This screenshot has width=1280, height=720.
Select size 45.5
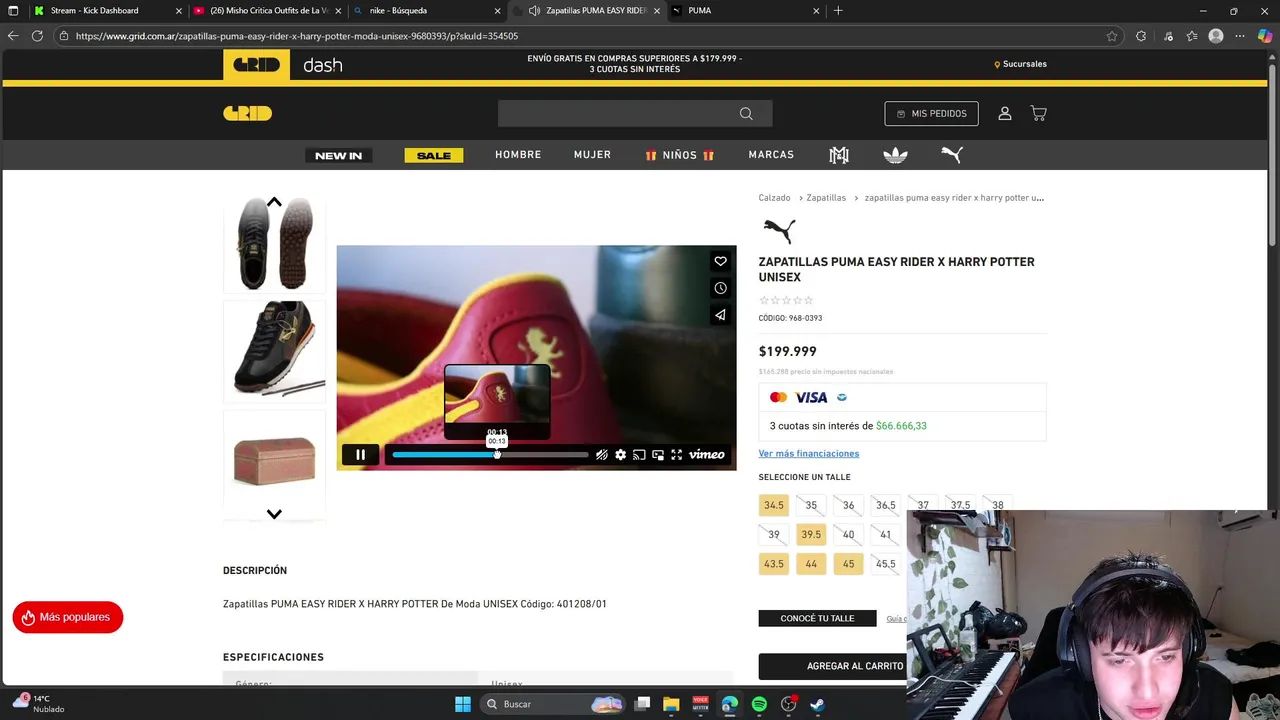(x=885, y=564)
